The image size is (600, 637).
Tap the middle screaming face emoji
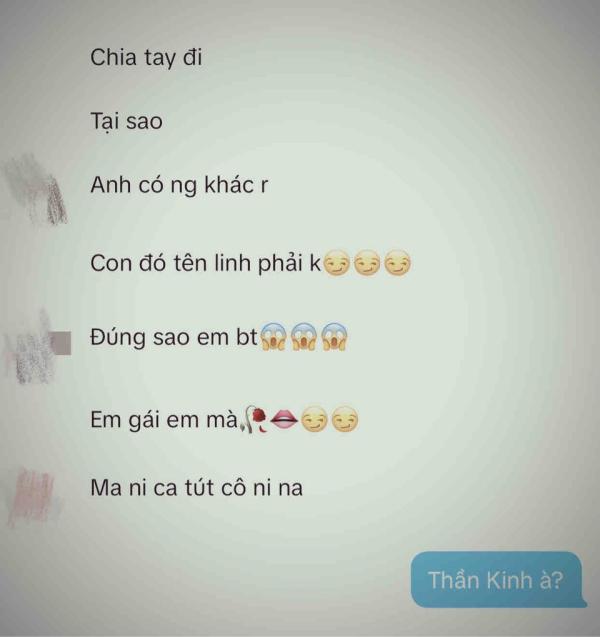(304, 337)
